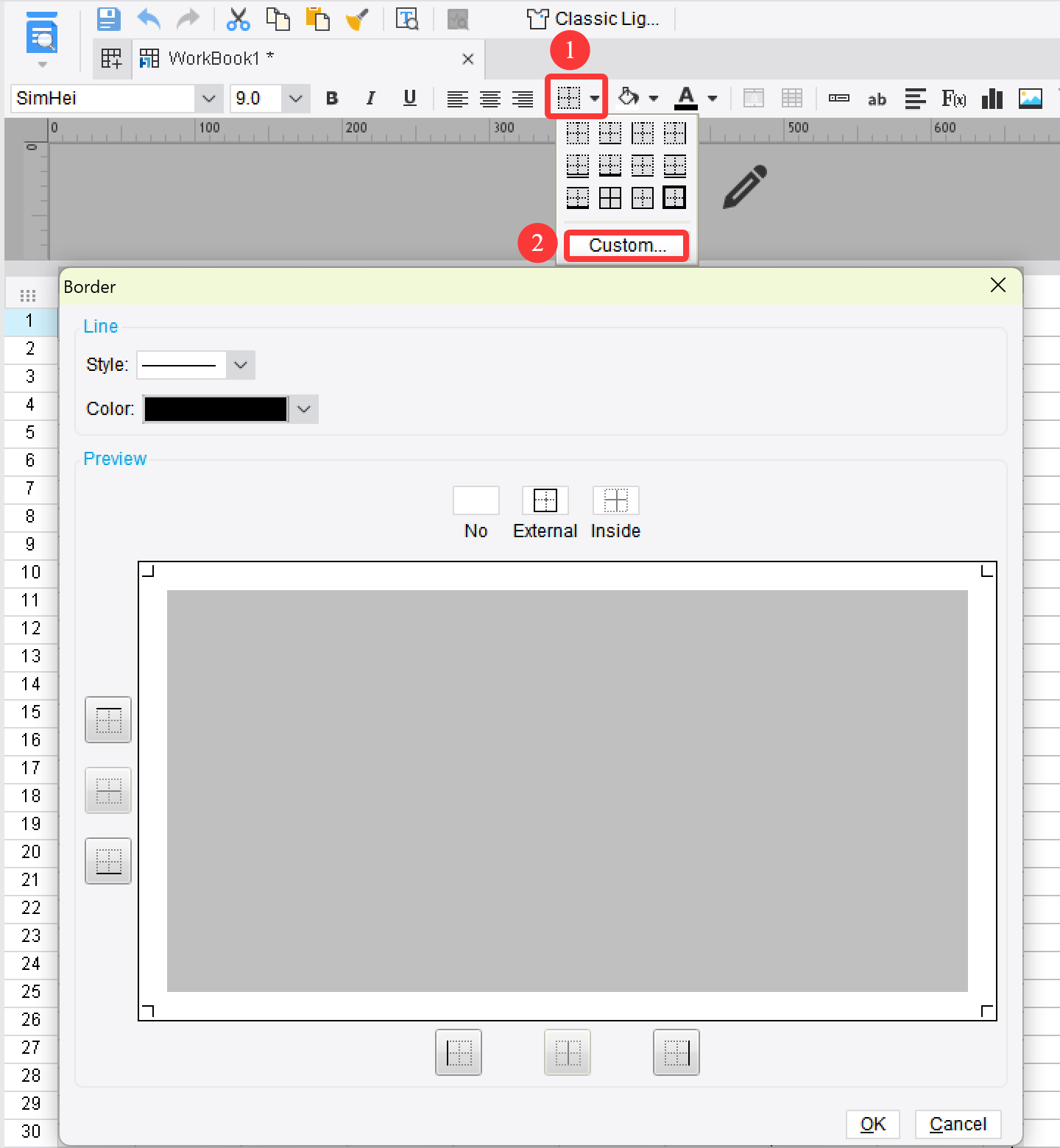Image resolution: width=1060 pixels, height=1148 pixels.
Task: Open the border line Style dropdown
Action: pyautogui.click(x=240, y=364)
